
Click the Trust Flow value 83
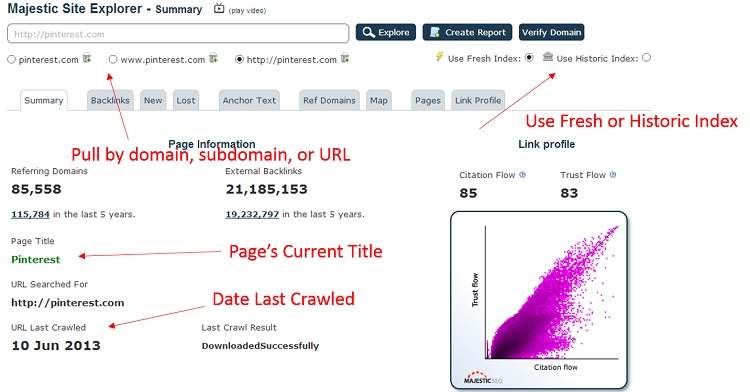(x=569, y=193)
